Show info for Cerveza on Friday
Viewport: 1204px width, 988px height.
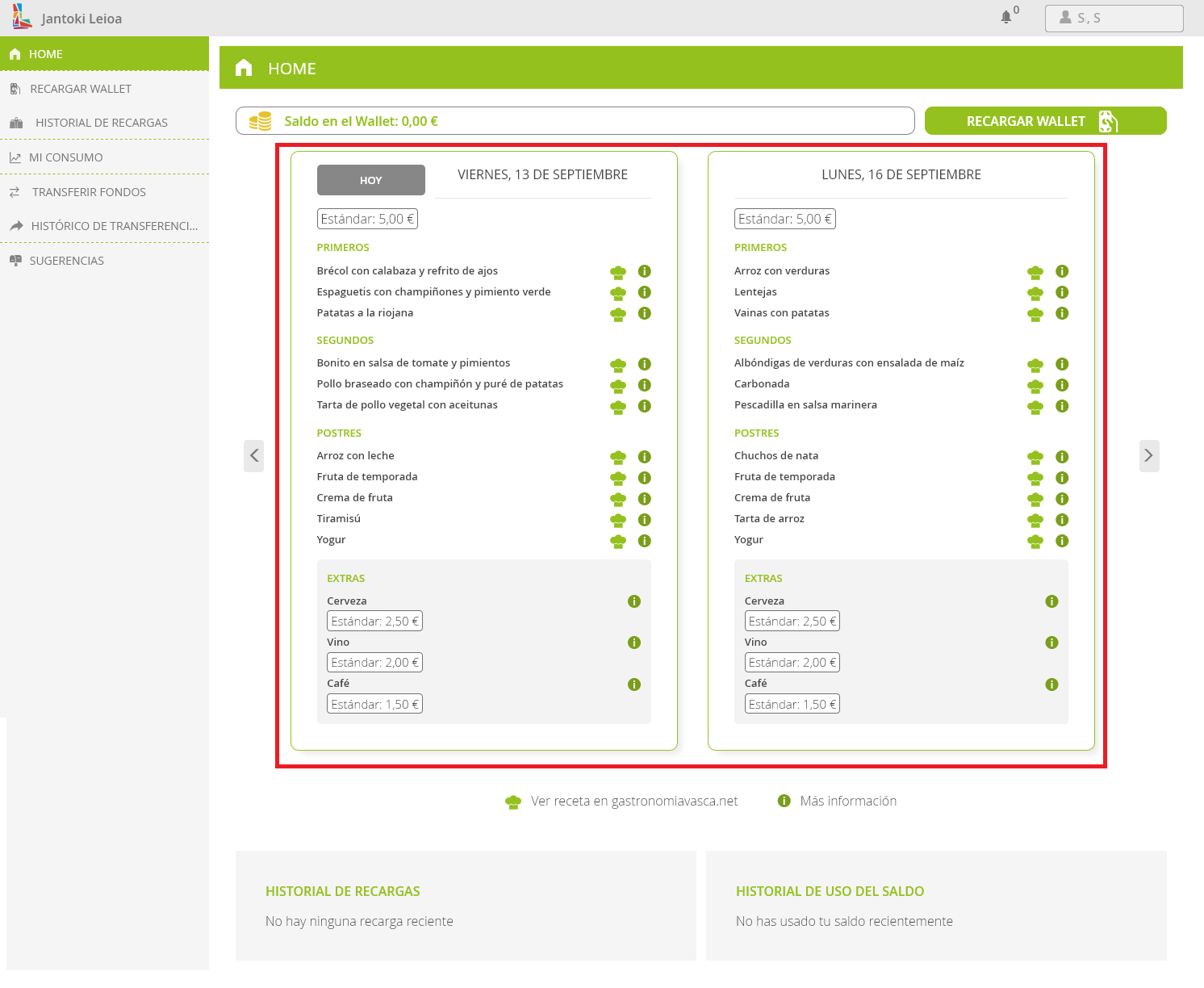click(x=634, y=601)
